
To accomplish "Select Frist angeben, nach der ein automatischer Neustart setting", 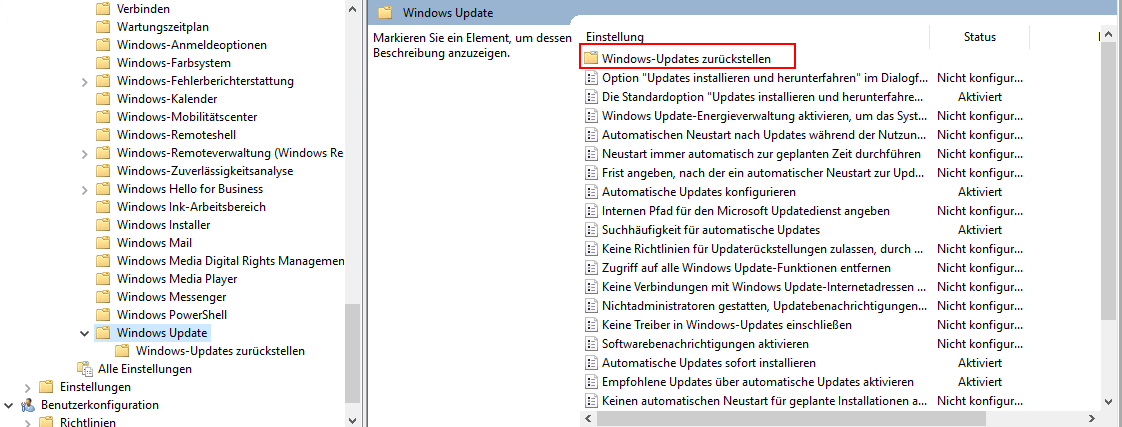I will 765,172.
